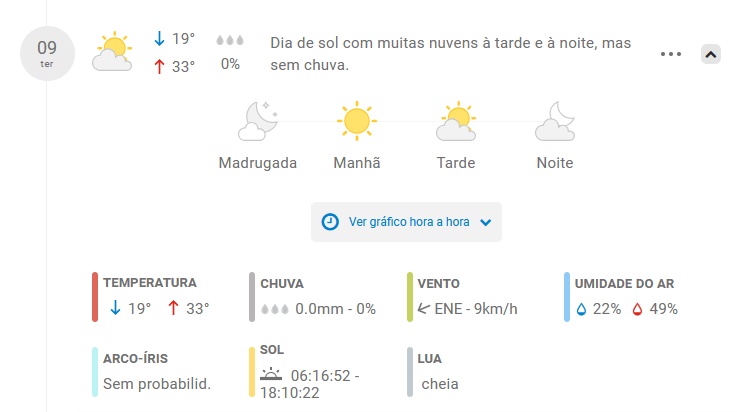Click the sunrise icon under SOL
The width and height of the screenshot is (737, 412).
click(x=271, y=374)
